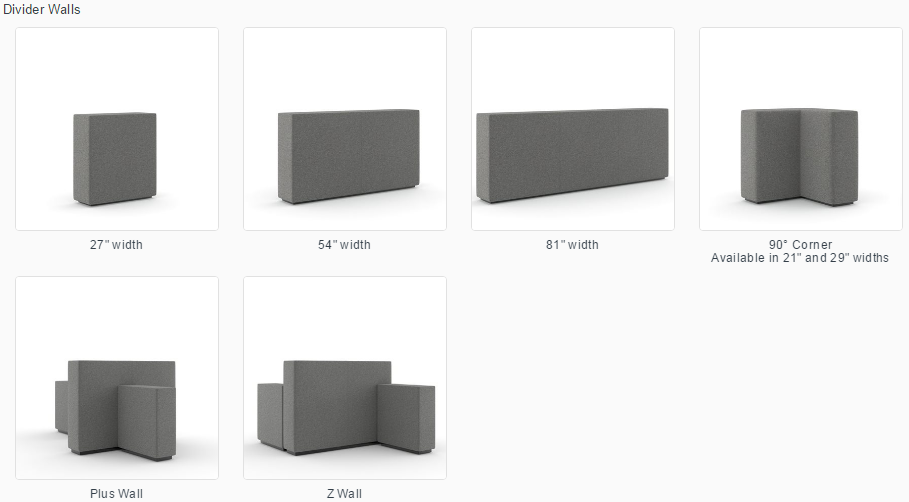Pick the Z Wall product thumbnail
The image size is (909, 502).
point(345,377)
